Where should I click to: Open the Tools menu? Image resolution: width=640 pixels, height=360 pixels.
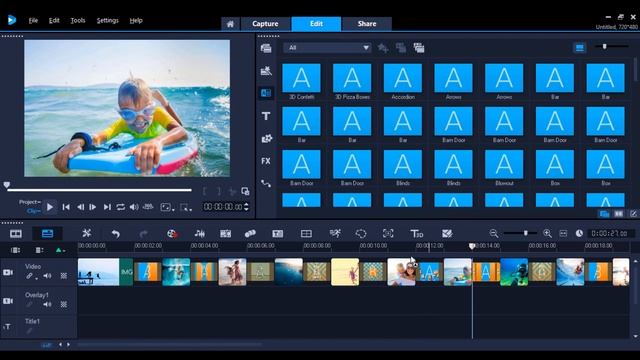(x=78, y=20)
